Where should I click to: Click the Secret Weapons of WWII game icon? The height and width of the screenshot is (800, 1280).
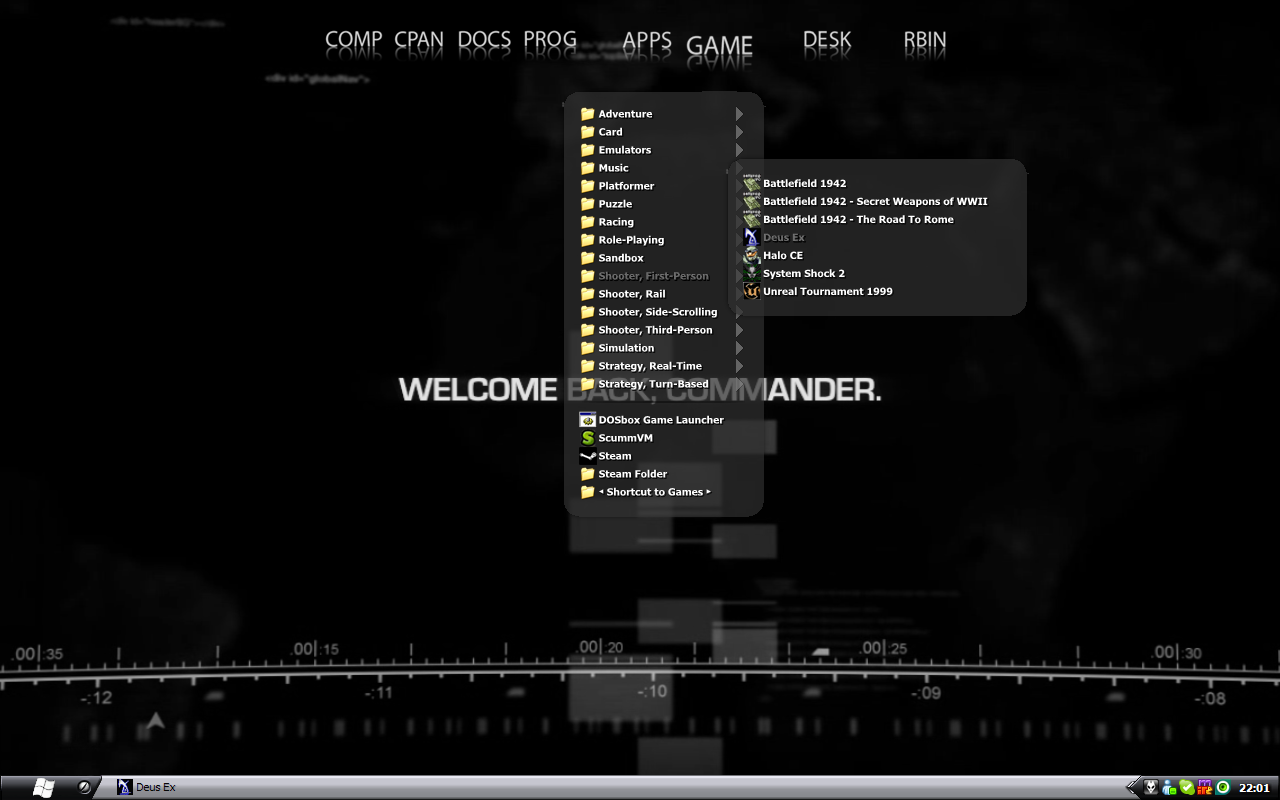coord(752,202)
